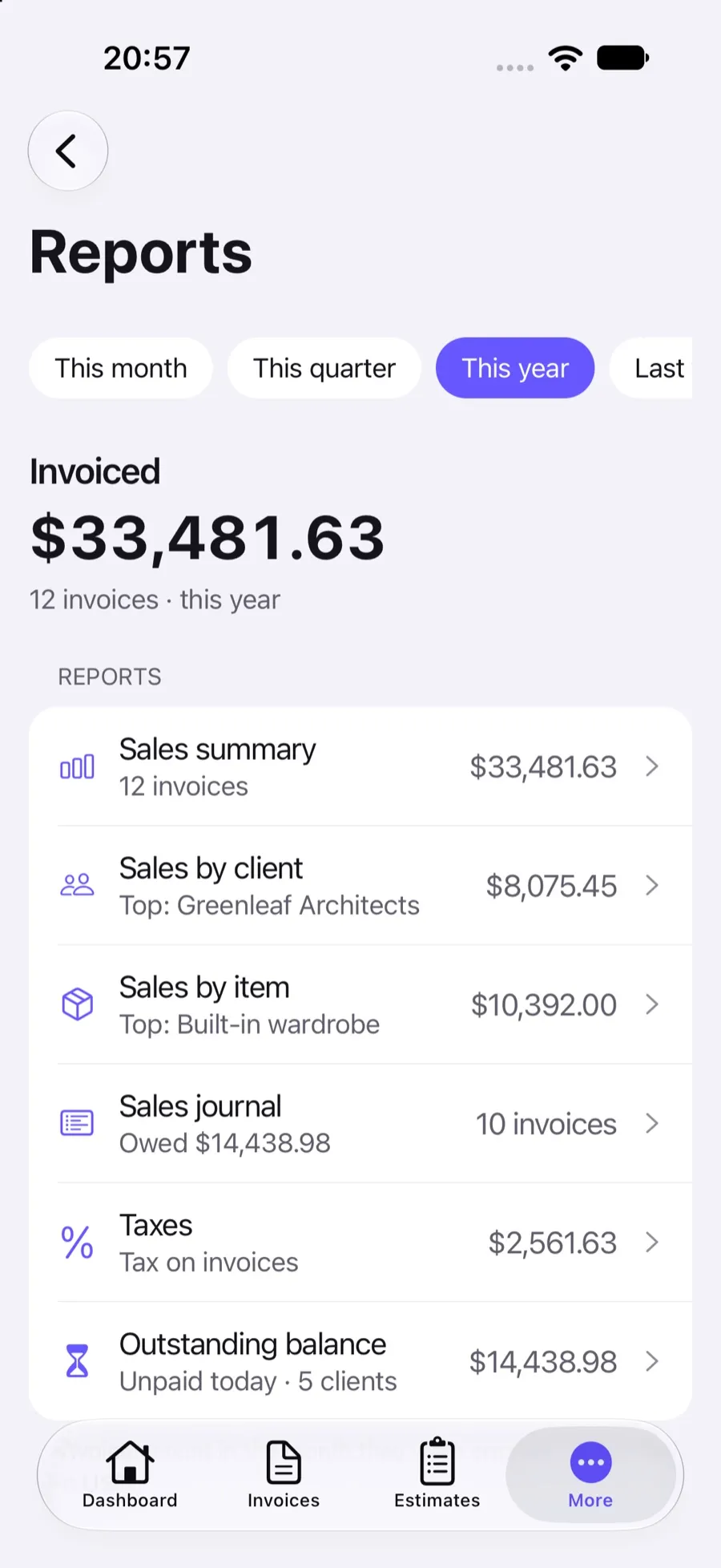Select the This quarter filter
The image size is (721, 1568).
coord(324,368)
